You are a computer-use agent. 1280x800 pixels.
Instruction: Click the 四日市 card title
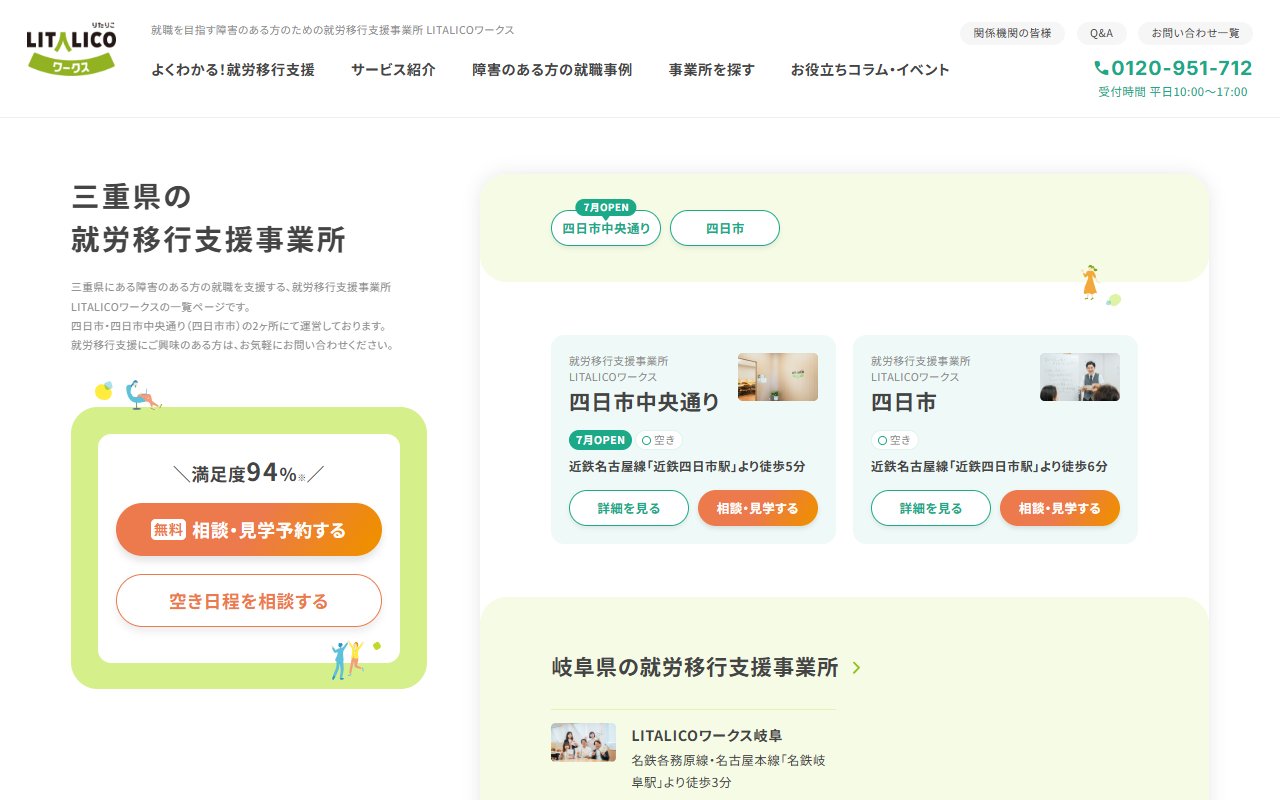(904, 402)
